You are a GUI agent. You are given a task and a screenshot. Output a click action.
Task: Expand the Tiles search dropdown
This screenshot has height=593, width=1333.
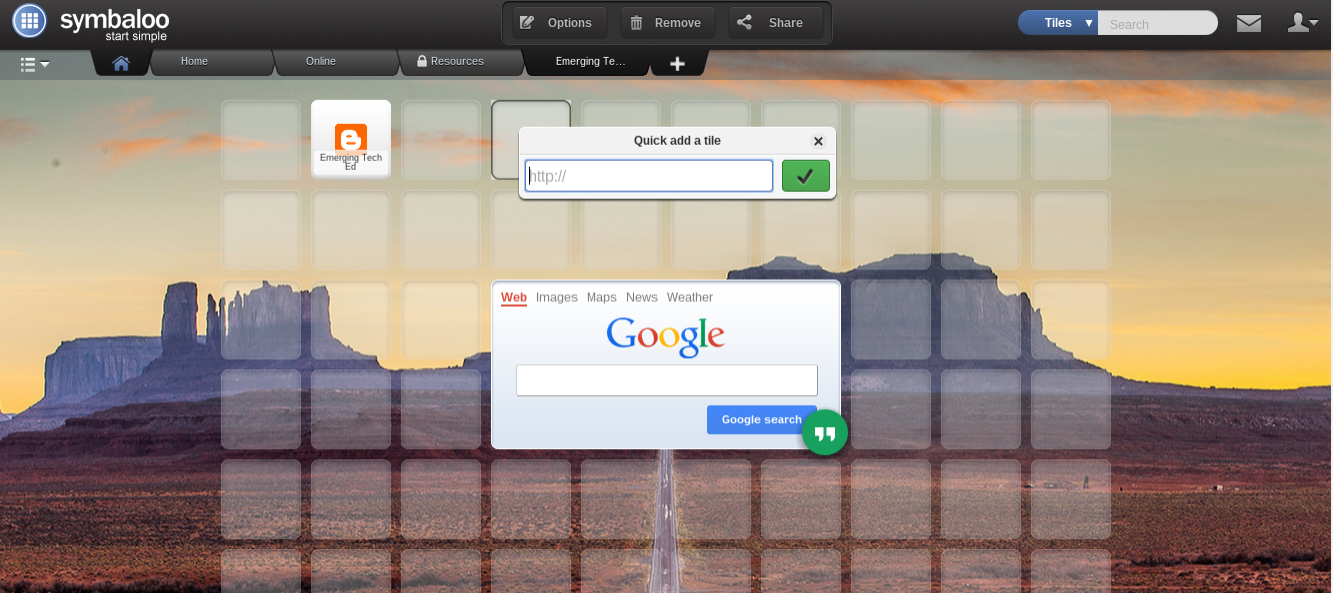[1058, 23]
